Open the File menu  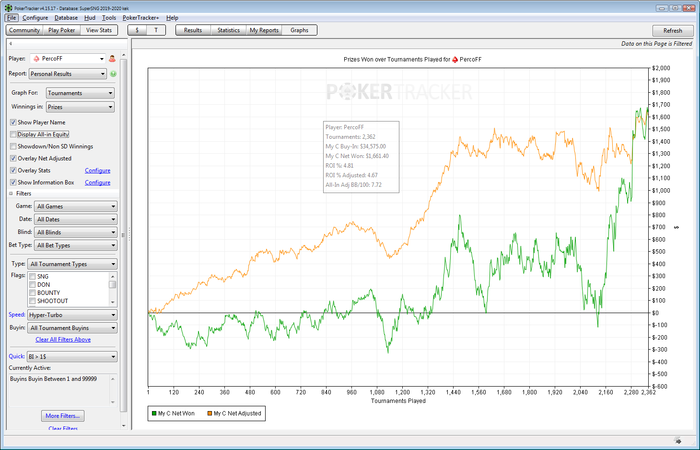(x=12, y=18)
